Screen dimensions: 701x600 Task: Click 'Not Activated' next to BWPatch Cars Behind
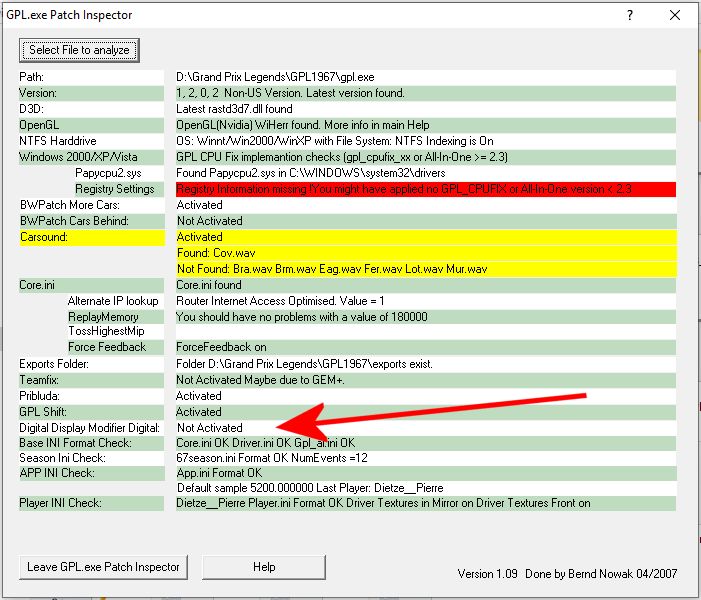210,221
